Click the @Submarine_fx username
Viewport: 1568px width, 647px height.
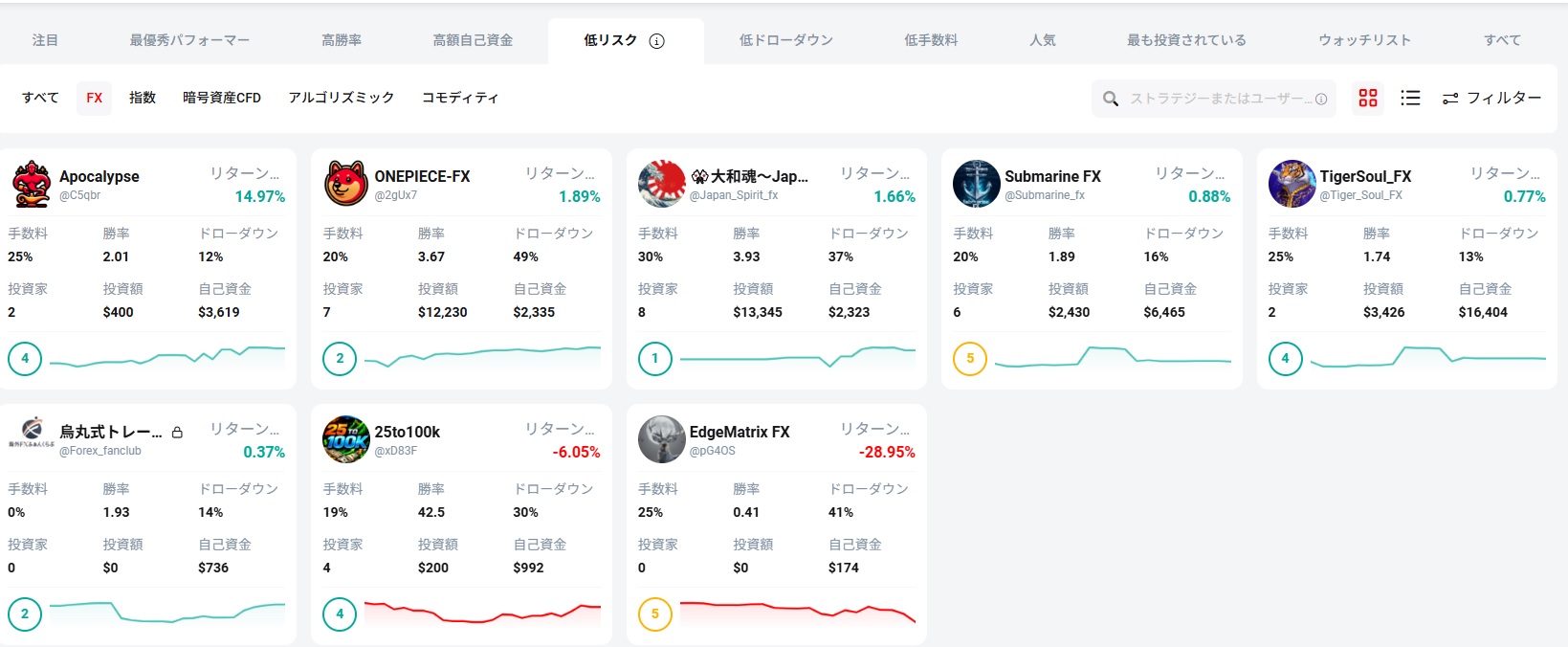pos(1045,195)
